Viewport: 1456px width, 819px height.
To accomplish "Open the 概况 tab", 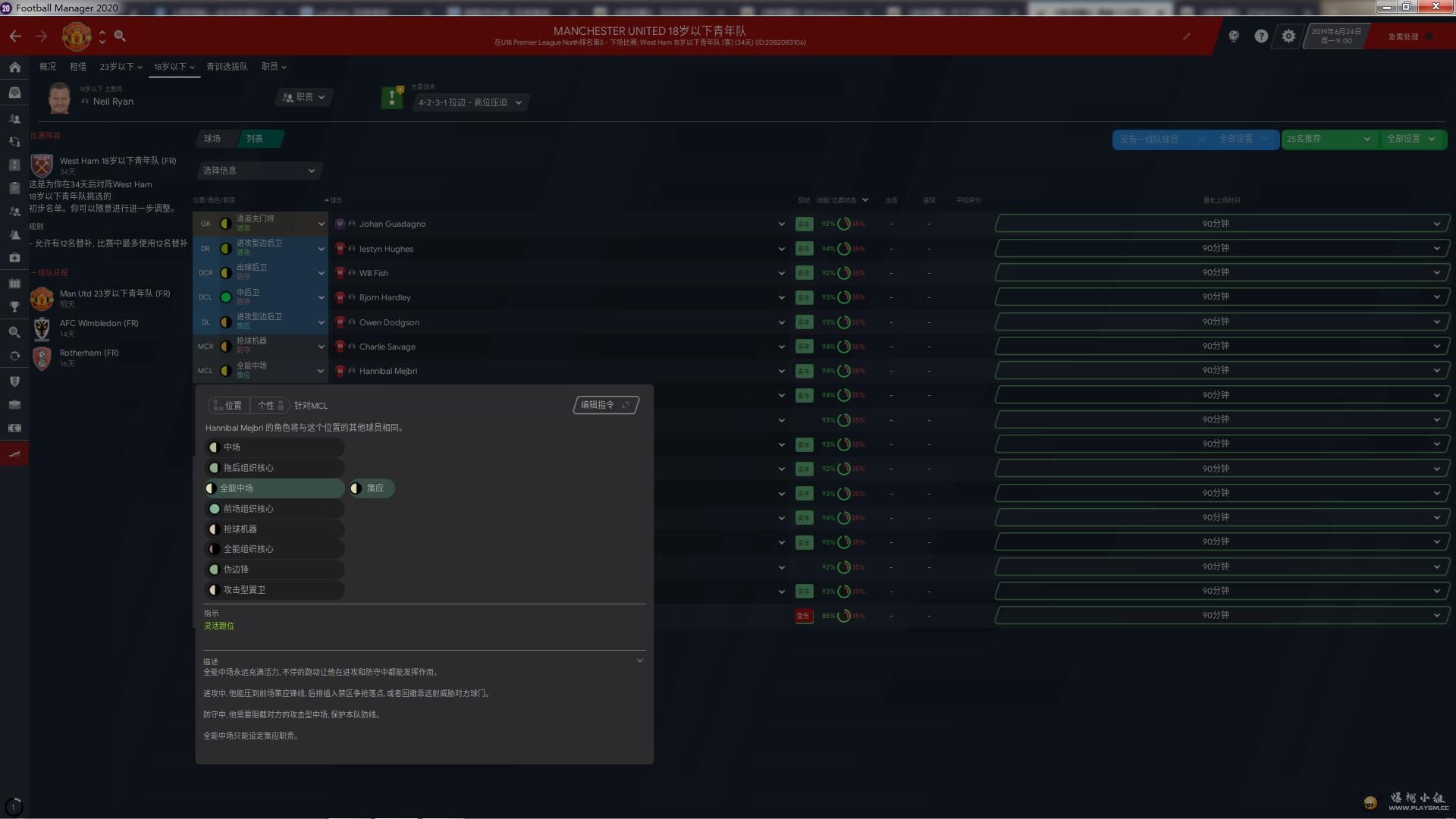I will pos(48,67).
